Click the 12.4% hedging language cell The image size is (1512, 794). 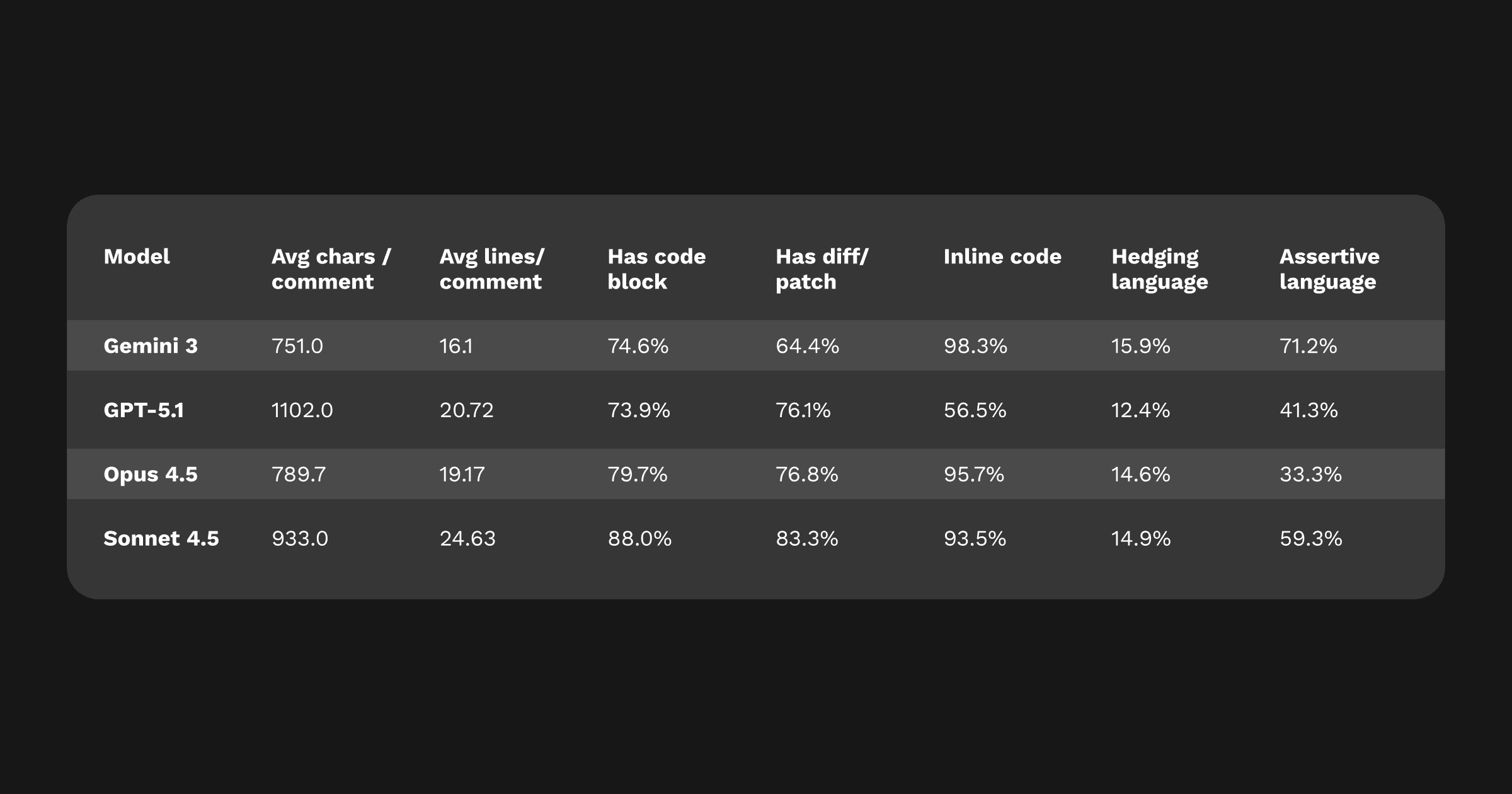coord(1140,410)
